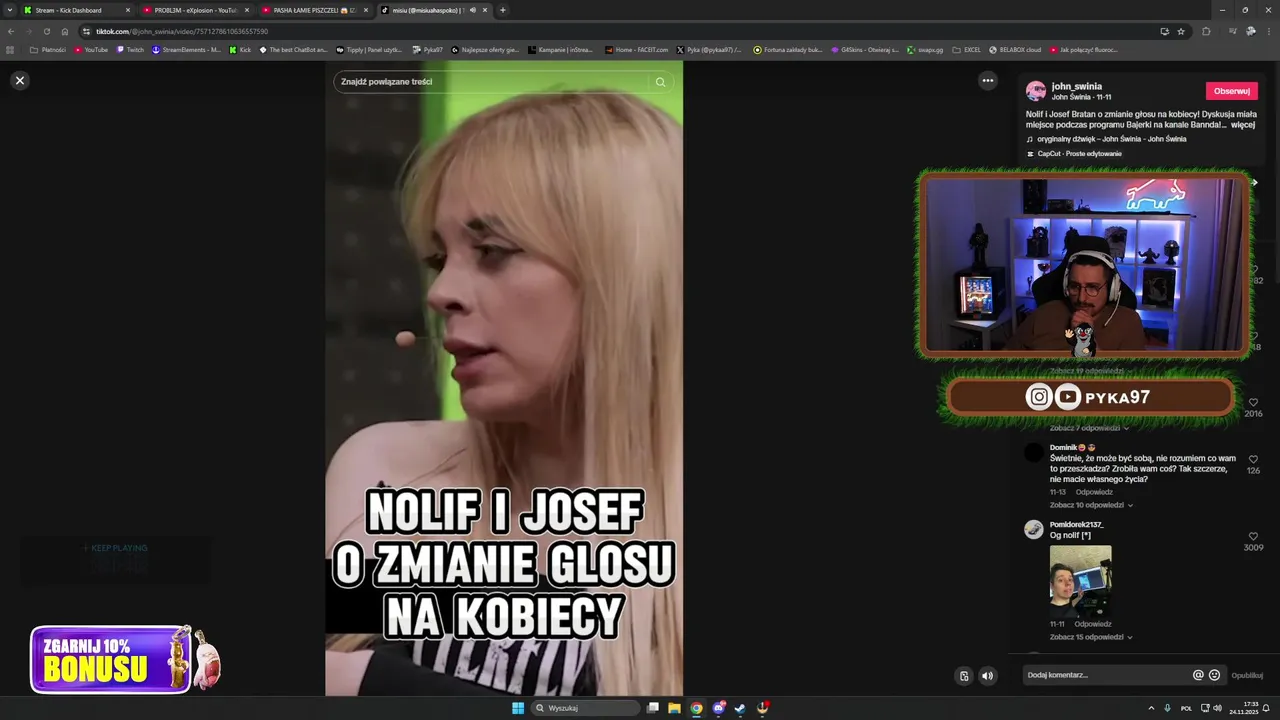Screen dimensions: 1280x720
Task: Go to browser home page icon
Action: tap(65, 31)
